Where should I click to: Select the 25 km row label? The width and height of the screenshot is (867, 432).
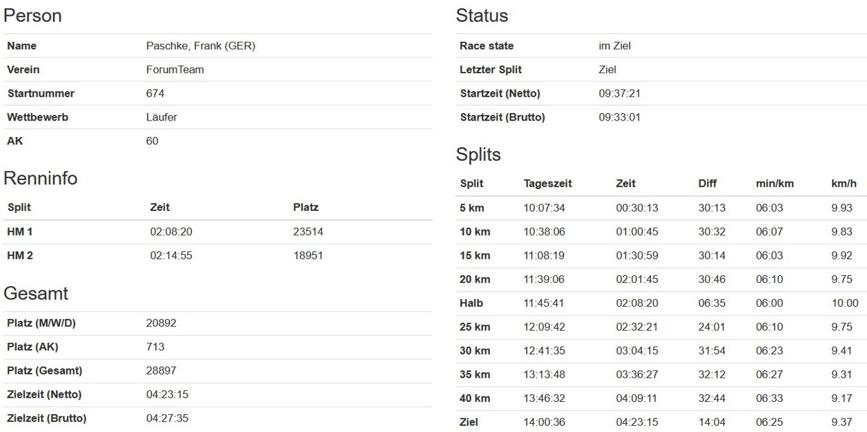tap(474, 327)
